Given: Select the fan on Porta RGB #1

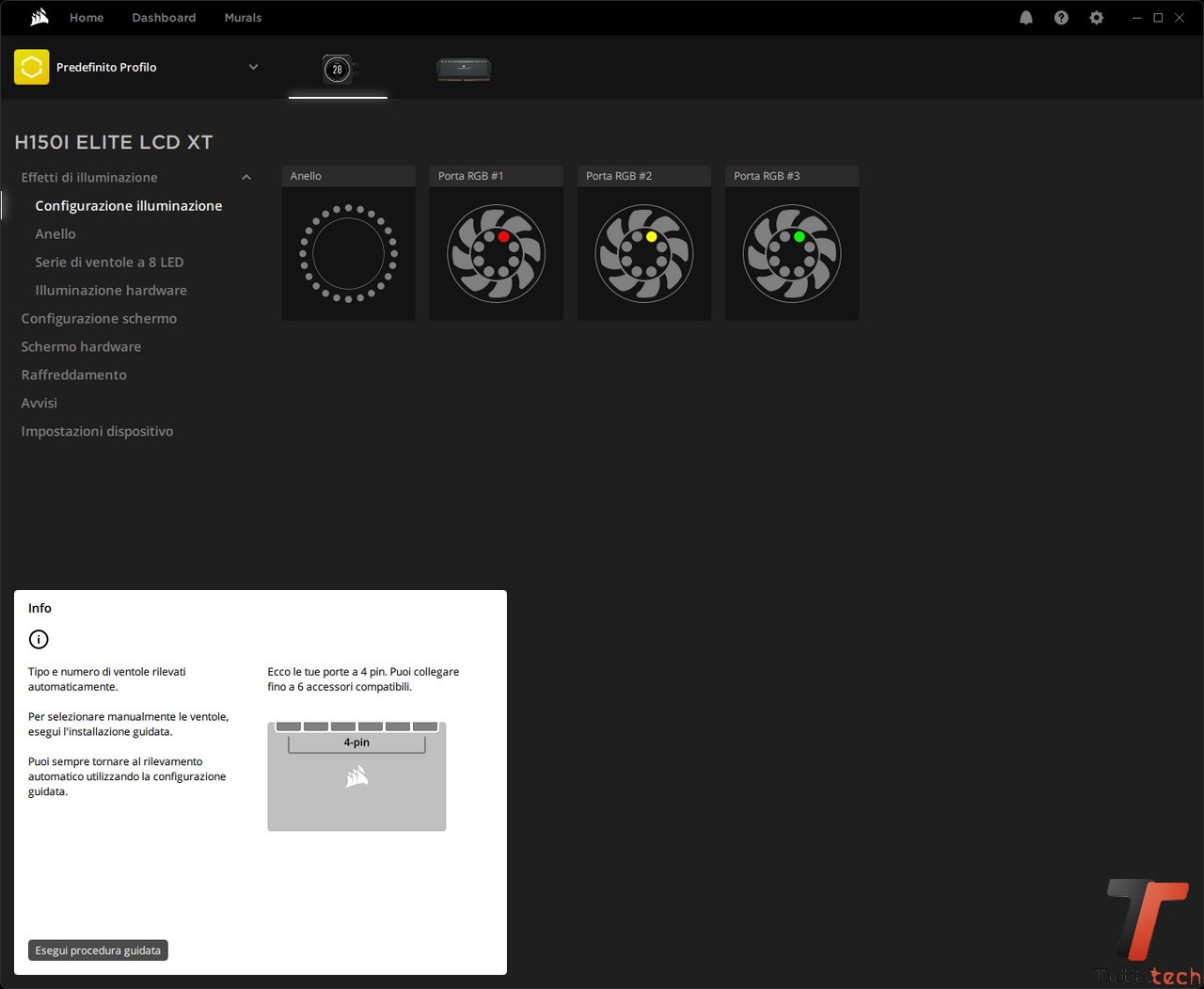Looking at the screenshot, I should (496, 253).
